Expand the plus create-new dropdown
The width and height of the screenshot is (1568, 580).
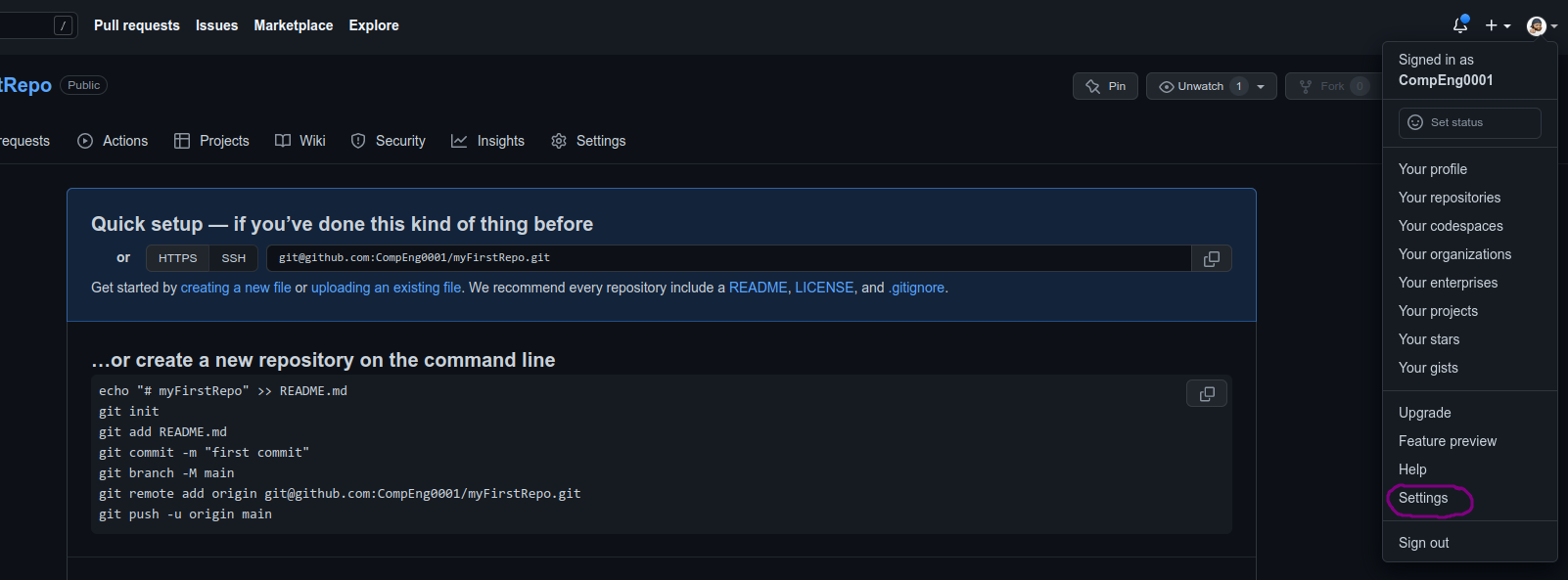[x=1498, y=25]
